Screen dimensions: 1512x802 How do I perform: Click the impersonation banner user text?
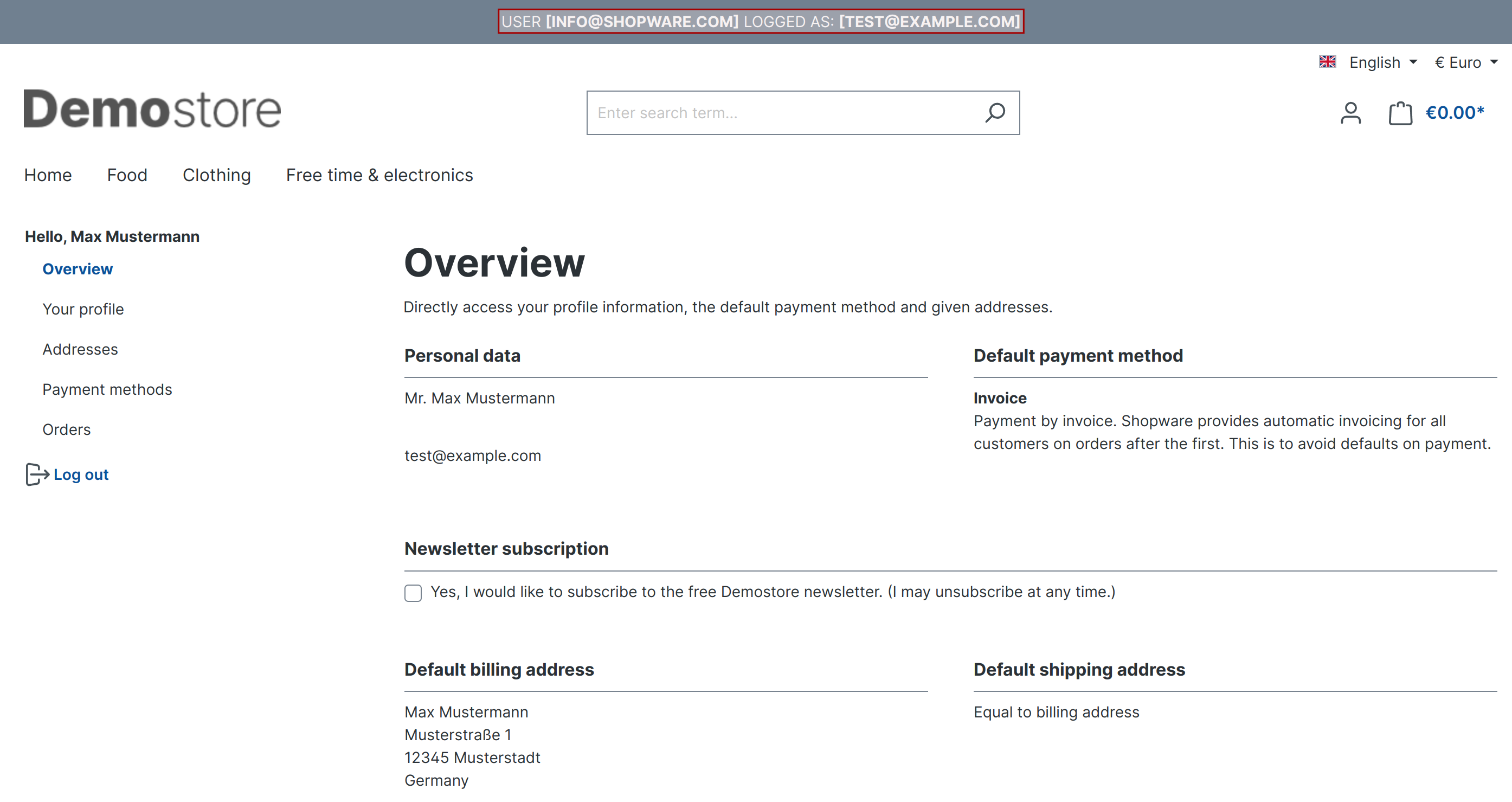coord(761,22)
